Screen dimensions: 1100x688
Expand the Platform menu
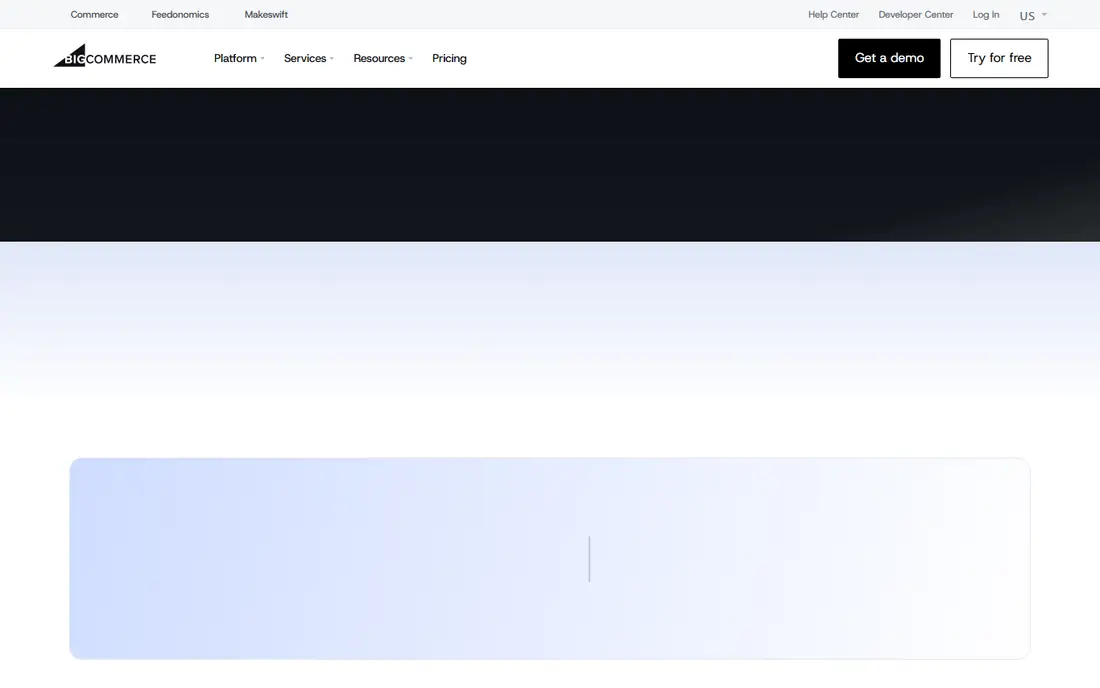[x=239, y=58]
